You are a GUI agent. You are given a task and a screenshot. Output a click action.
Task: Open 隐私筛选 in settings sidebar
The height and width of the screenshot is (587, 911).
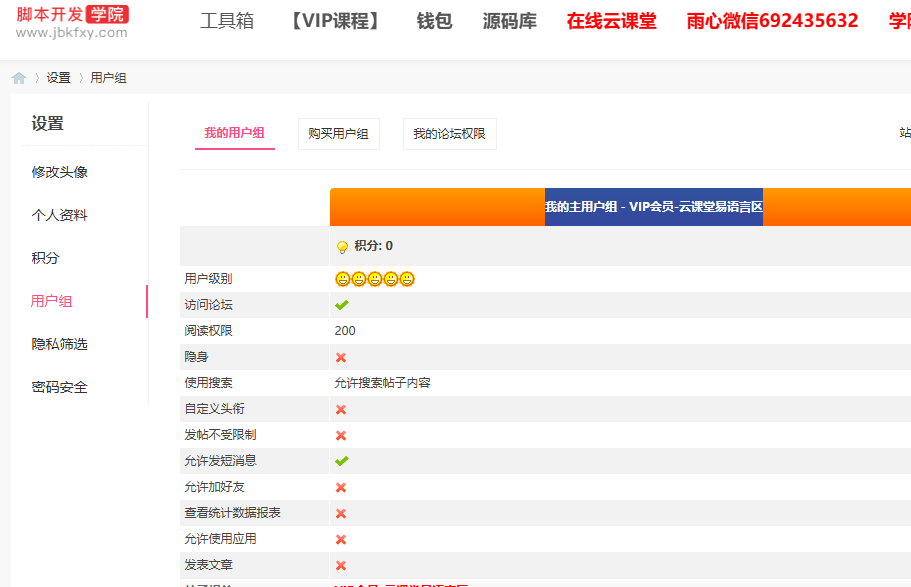point(59,344)
